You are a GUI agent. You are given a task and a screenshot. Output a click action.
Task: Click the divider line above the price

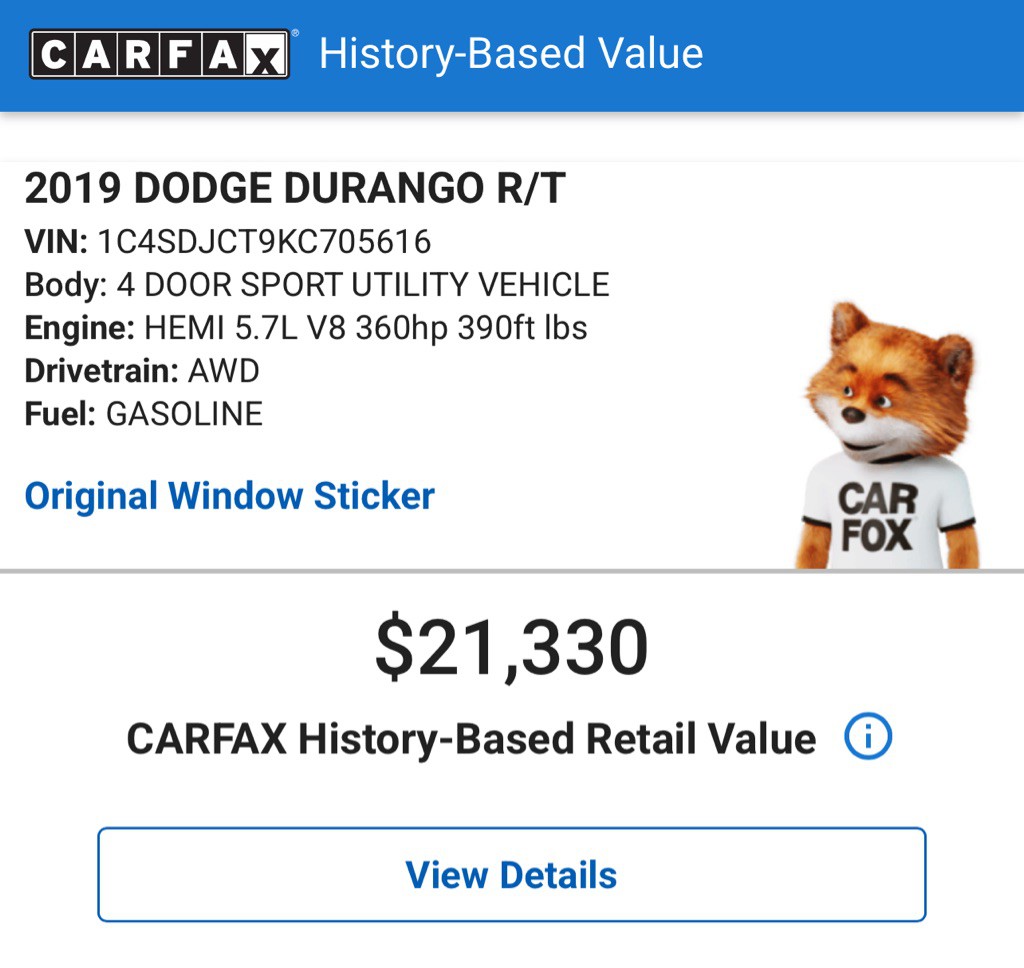pyautogui.click(x=512, y=572)
